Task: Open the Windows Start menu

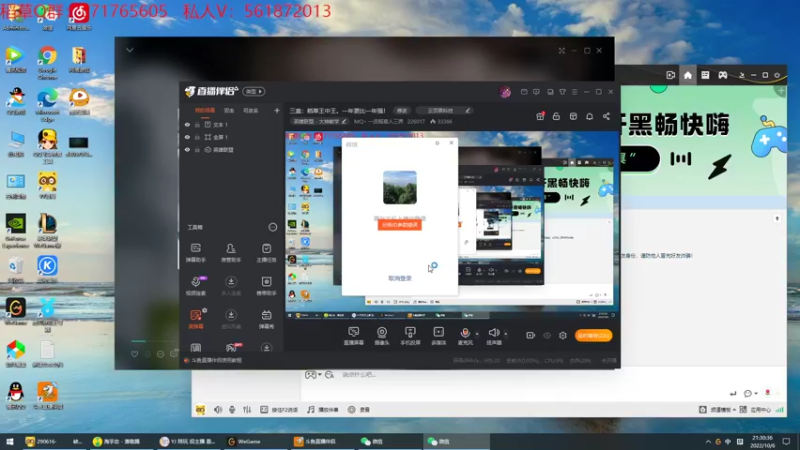Action: (x=10, y=441)
